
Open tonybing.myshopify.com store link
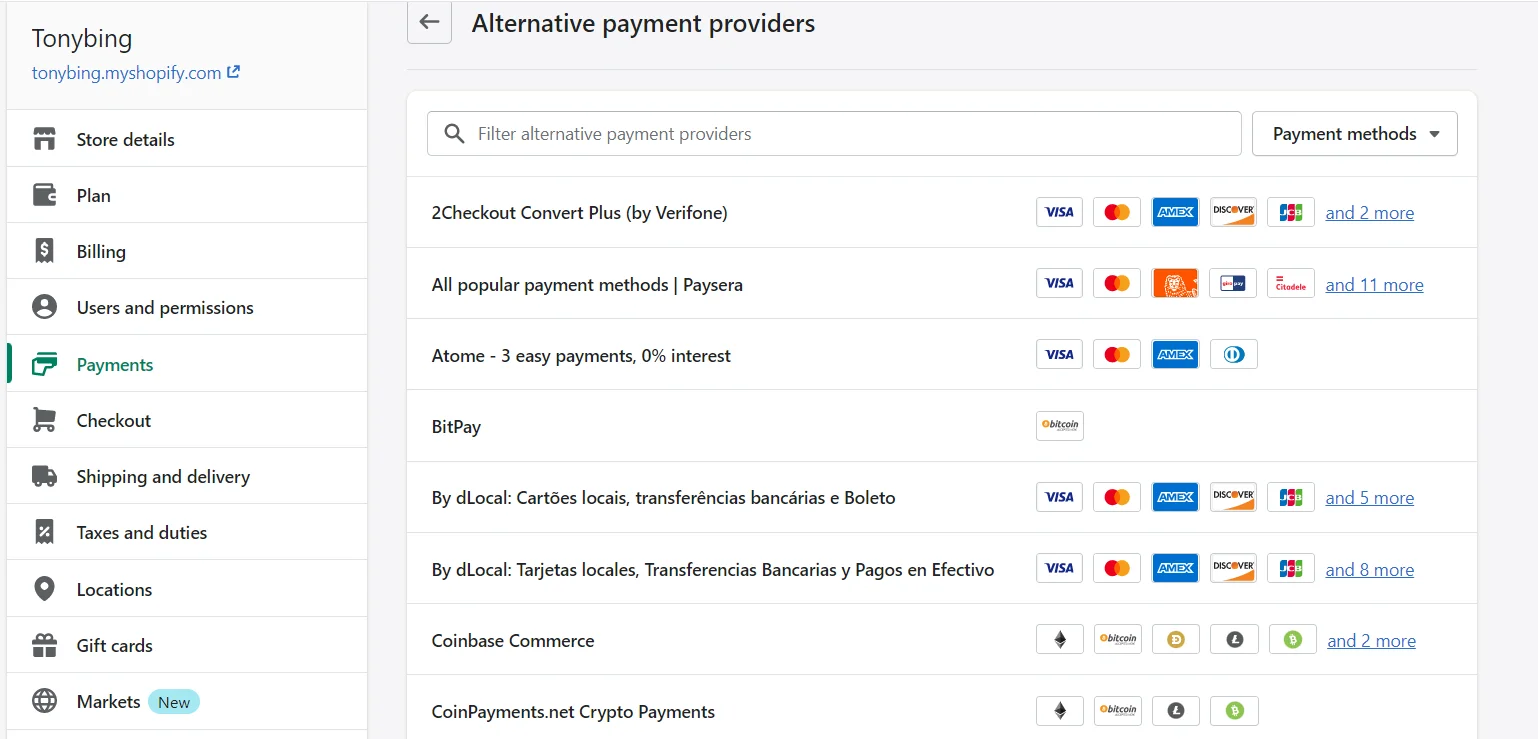click(x=126, y=73)
